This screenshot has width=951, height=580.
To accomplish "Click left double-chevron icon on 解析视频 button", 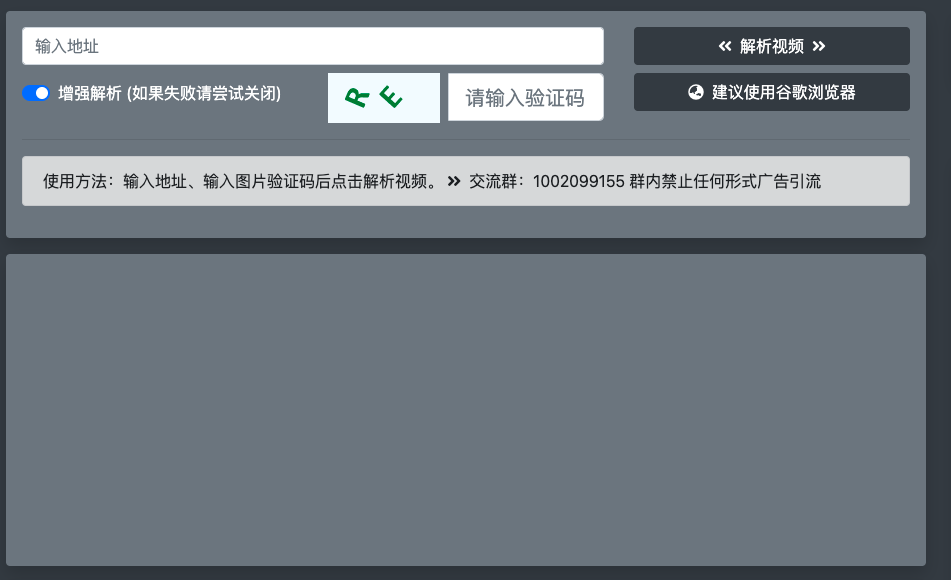I will coord(725,46).
